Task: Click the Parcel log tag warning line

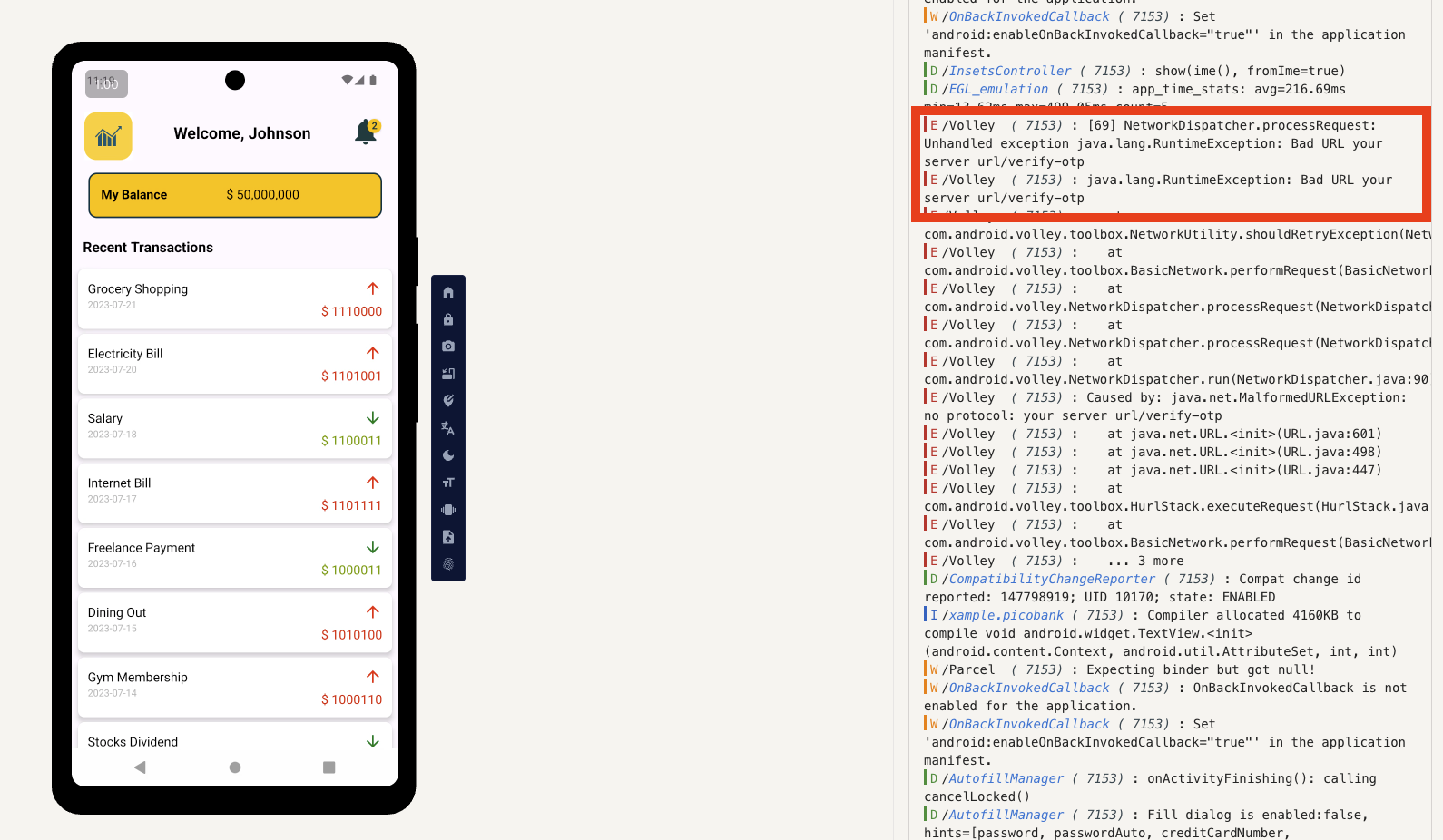Action: point(1119,669)
